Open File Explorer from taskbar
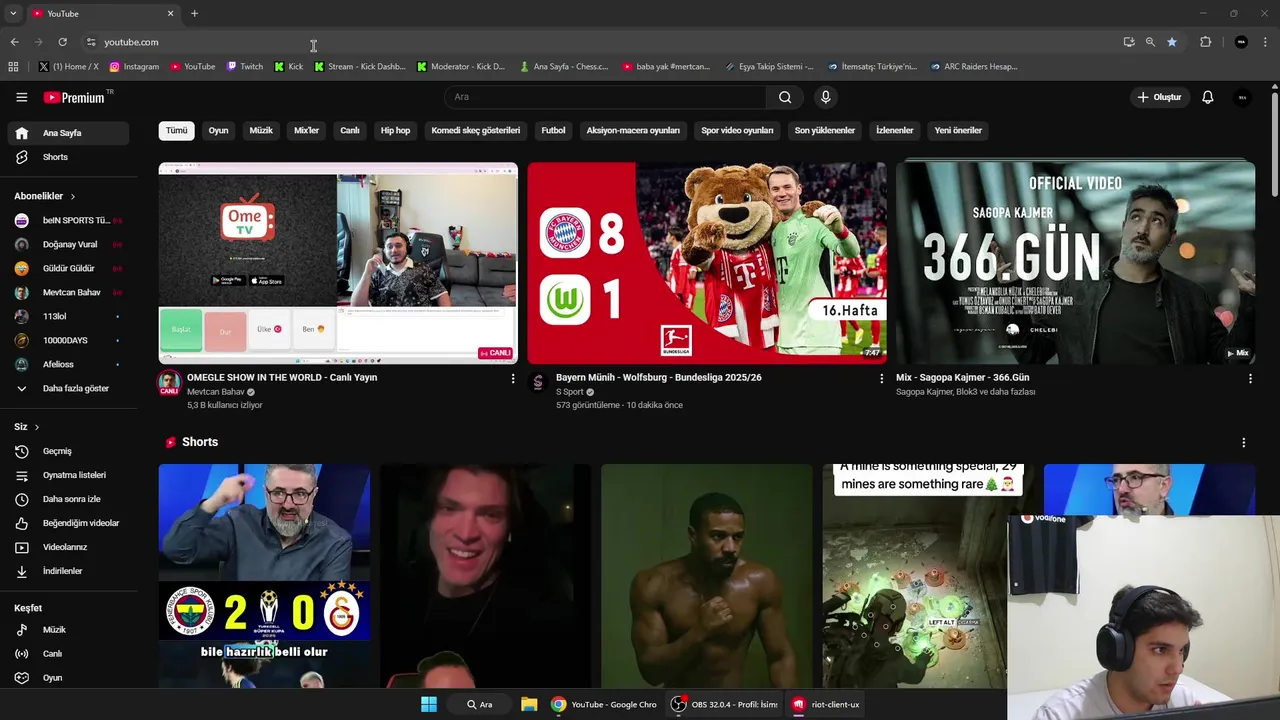Image resolution: width=1280 pixels, height=720 pixels. click(529, 704)
